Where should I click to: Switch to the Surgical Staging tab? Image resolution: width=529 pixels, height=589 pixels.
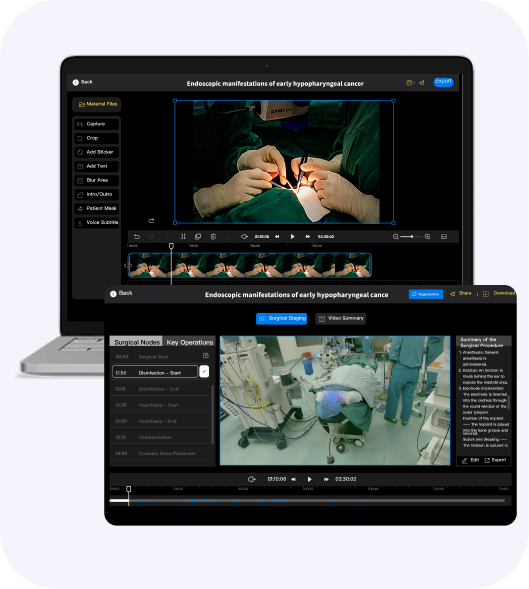[x=281, y=319]
